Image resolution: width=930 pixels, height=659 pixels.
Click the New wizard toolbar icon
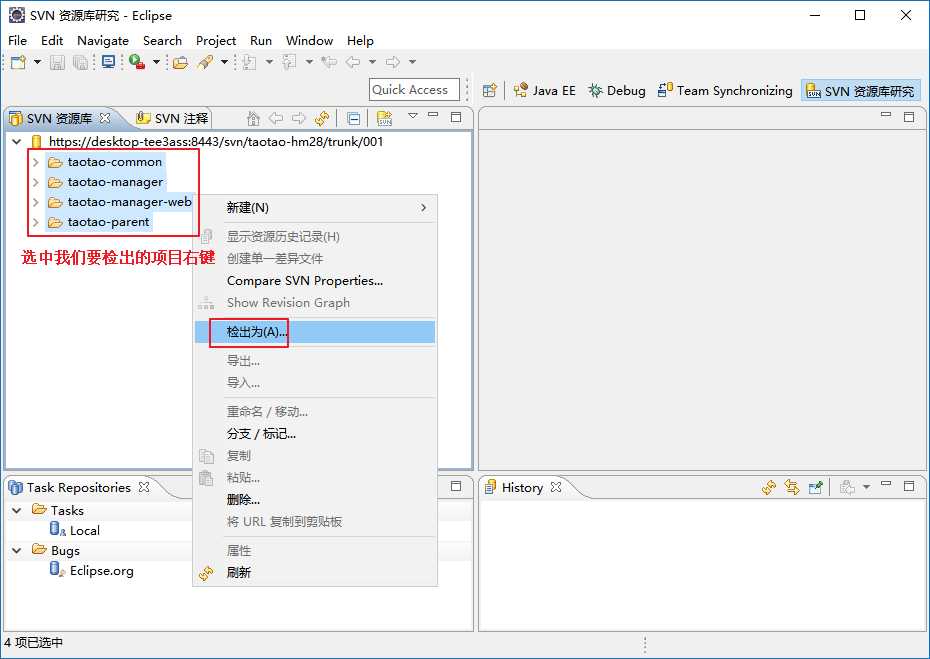click(x=18, y=62)
